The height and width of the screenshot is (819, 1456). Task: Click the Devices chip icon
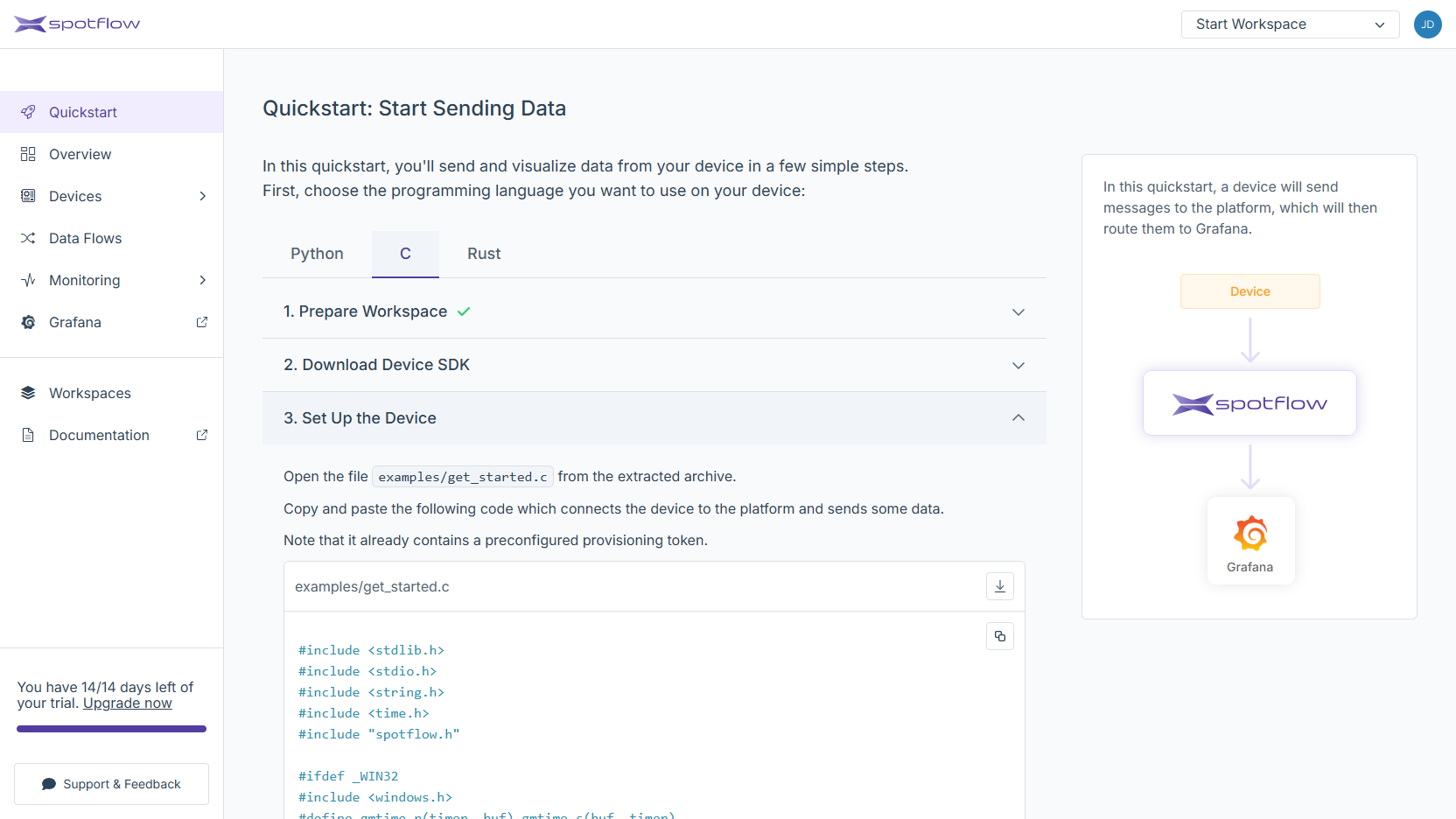click(28, 196)
